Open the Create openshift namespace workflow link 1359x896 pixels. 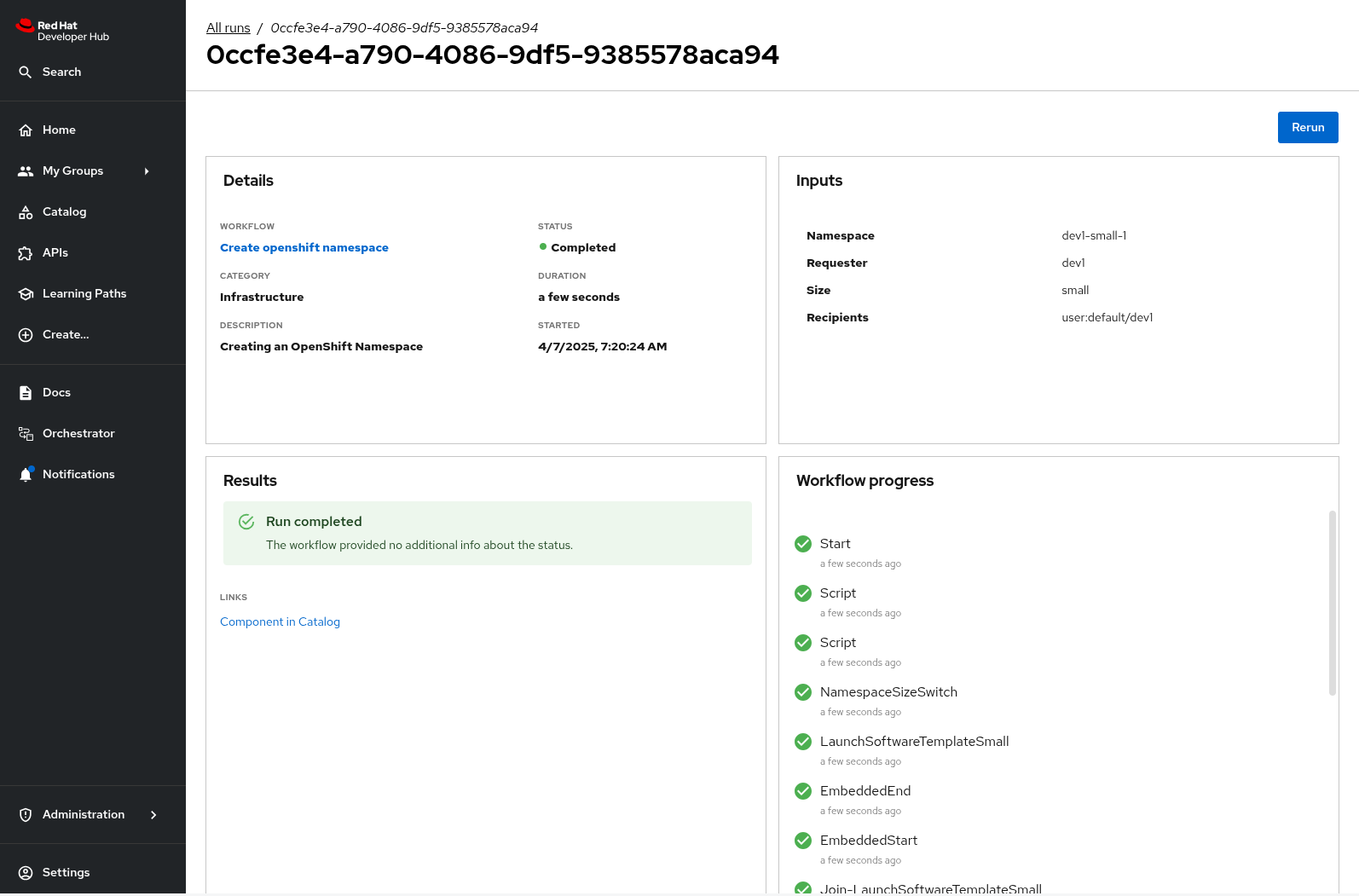pos(304,248)
